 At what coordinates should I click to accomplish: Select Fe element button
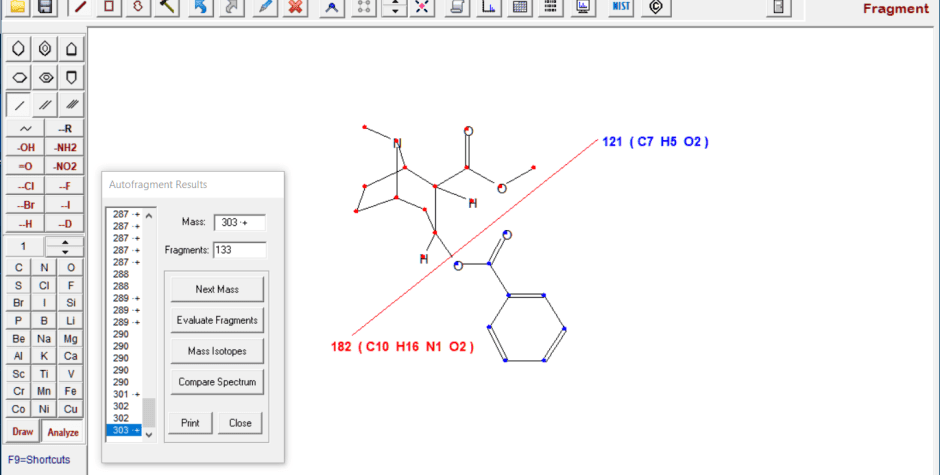(x=71, y=391)
